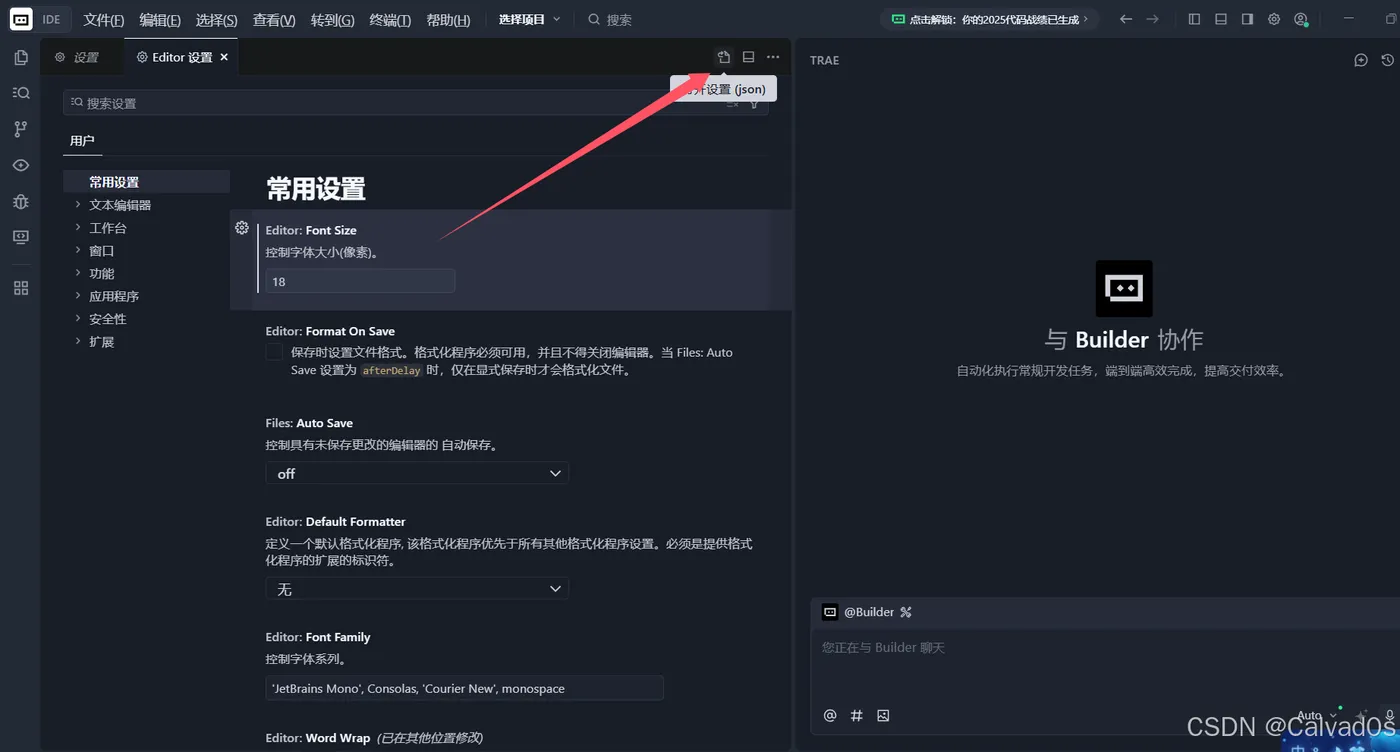Click the attach image icon in chat

tap(883, 715)
